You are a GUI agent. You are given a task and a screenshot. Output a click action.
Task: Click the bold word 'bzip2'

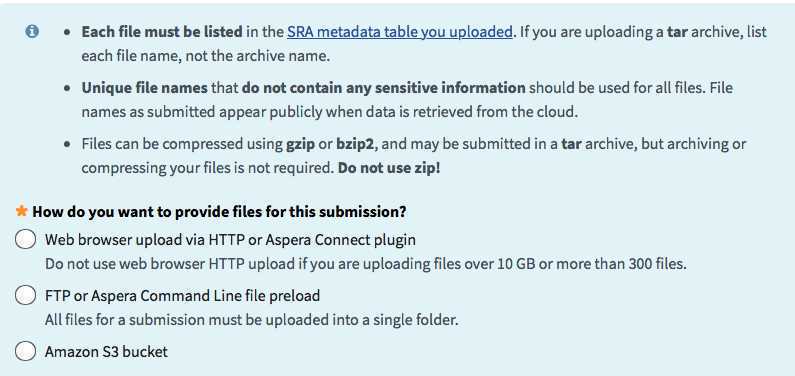(355, 144)
